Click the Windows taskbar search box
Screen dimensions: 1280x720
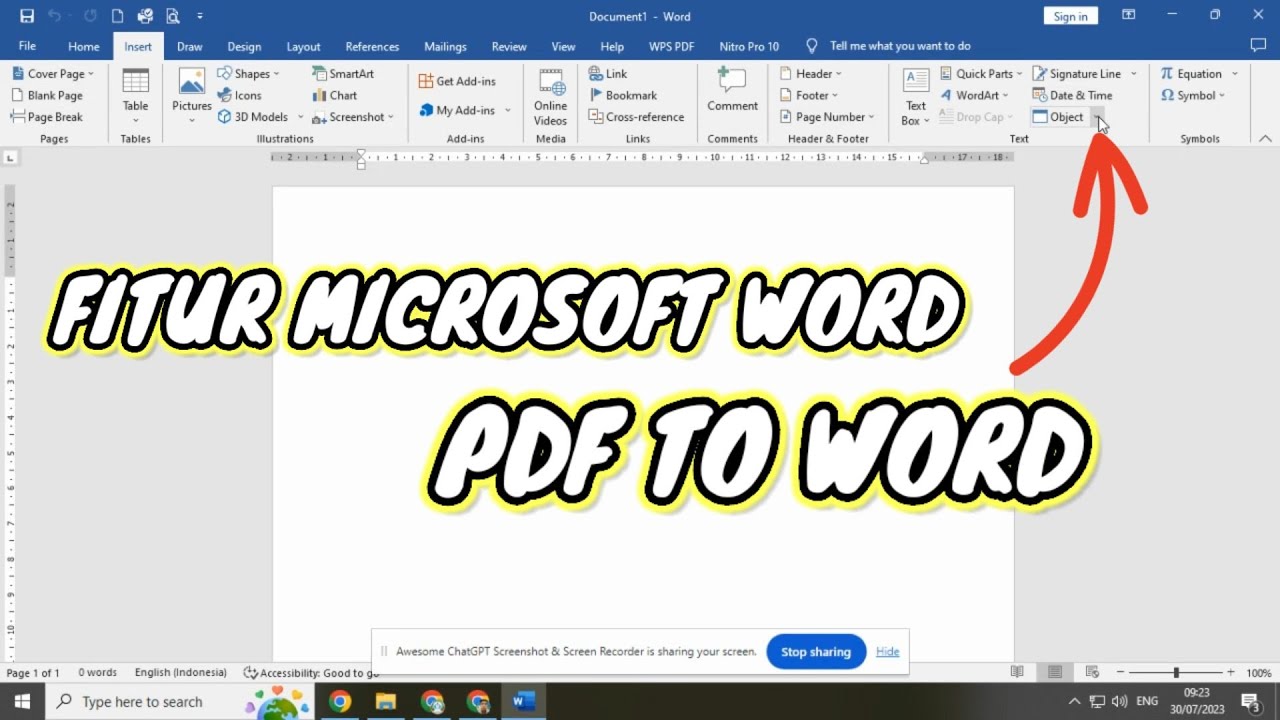[x=182, y=702]
